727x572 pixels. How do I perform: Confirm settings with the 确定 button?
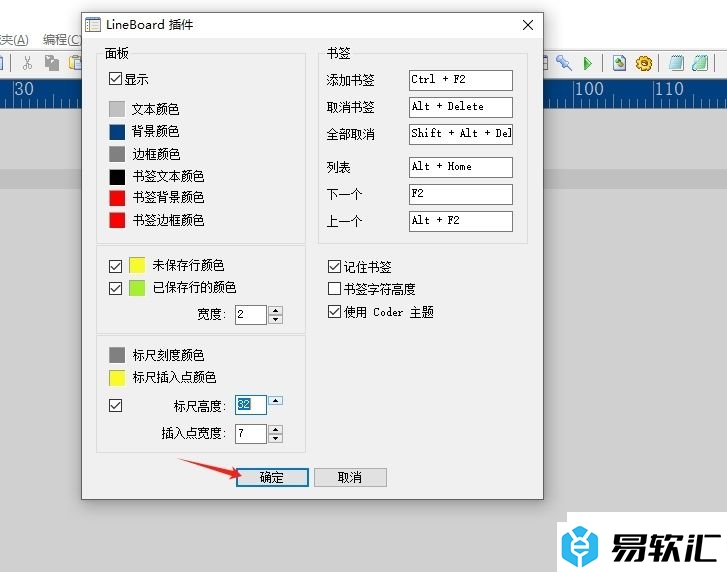point(272,477)
